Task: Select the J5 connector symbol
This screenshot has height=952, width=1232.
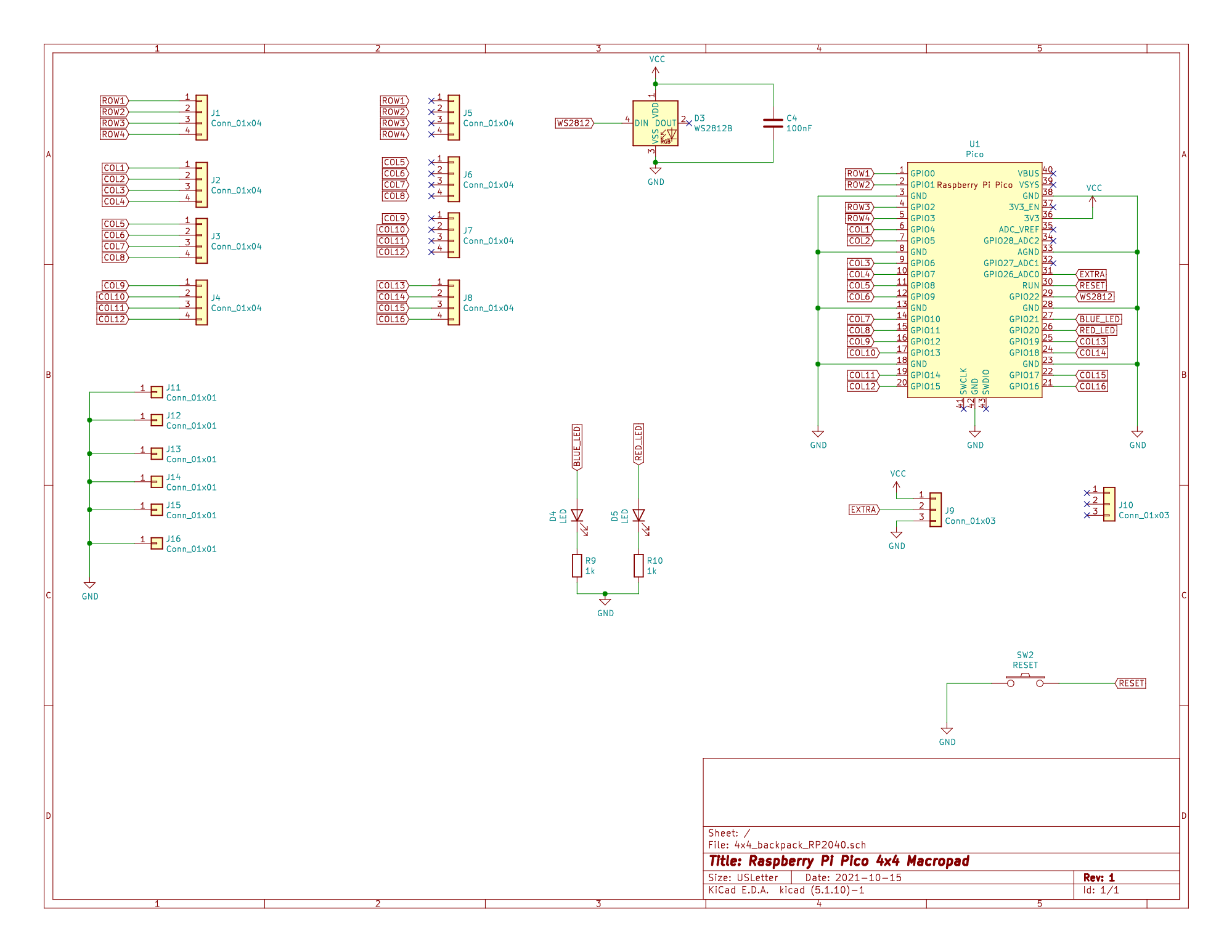Action: (x=454, y=118)
